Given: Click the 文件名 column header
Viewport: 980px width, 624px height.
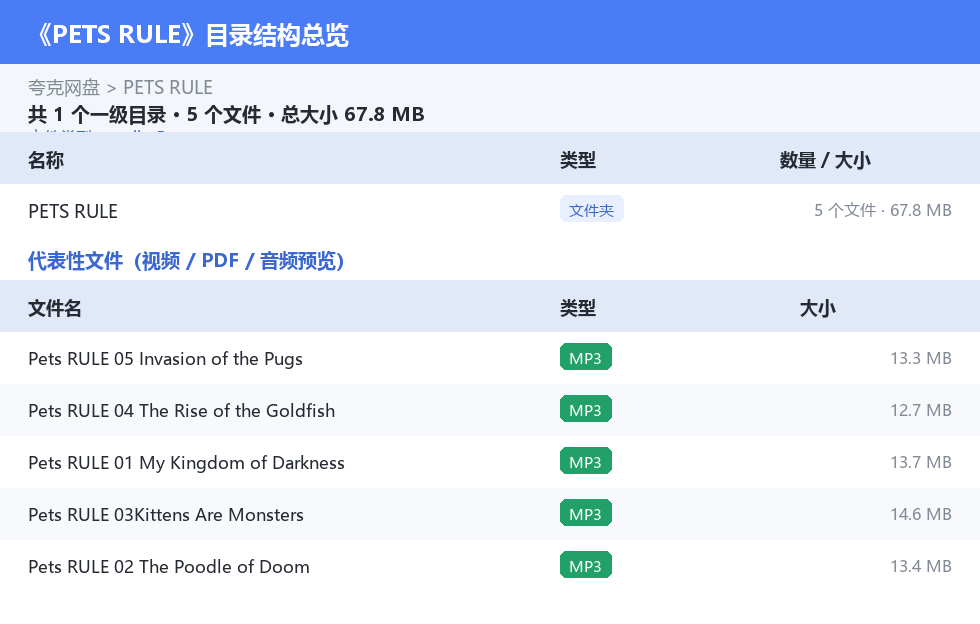Looking at the screenshot, I should (54, 308).
